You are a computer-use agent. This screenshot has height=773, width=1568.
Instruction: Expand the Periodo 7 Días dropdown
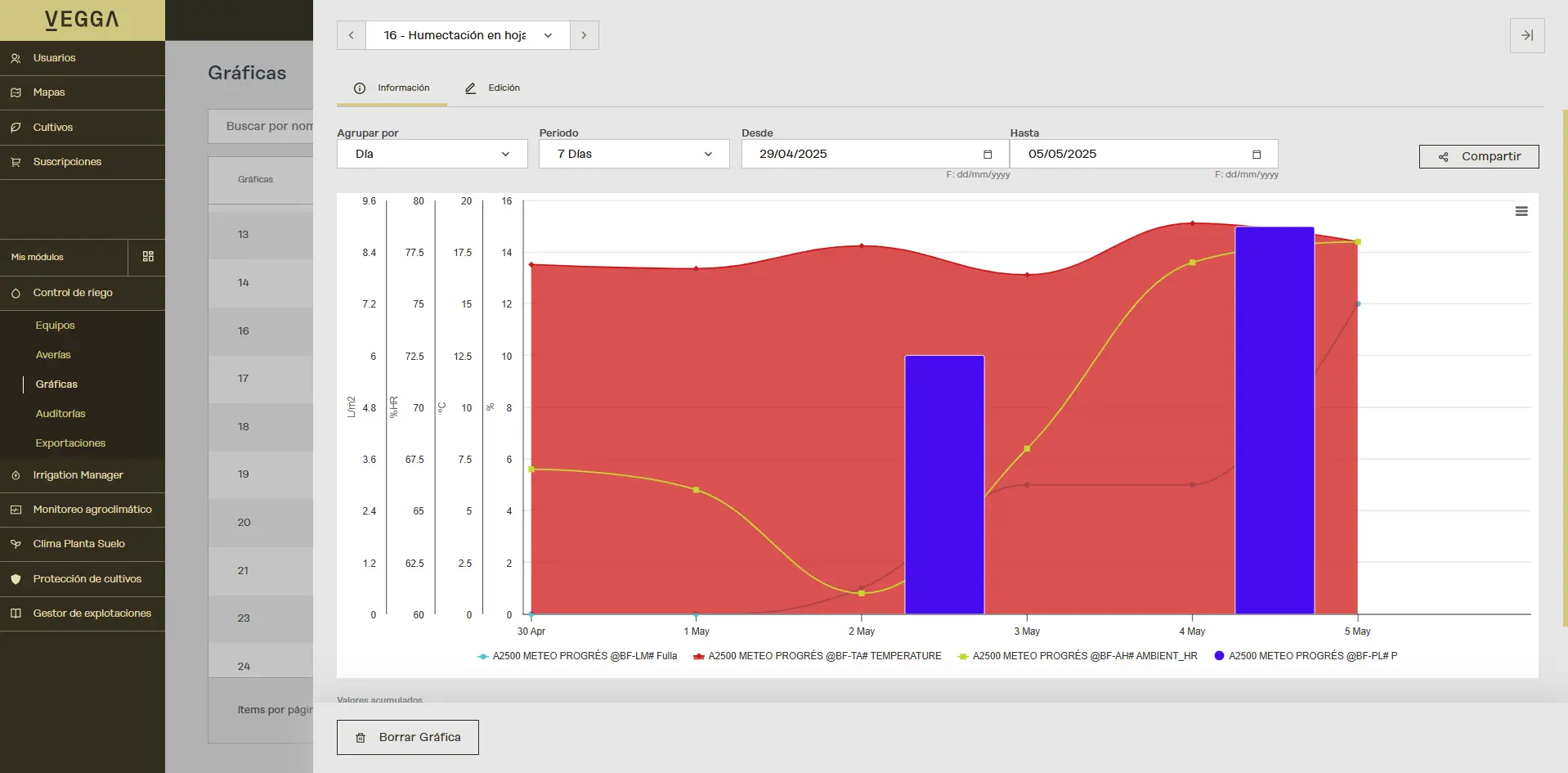634,154
